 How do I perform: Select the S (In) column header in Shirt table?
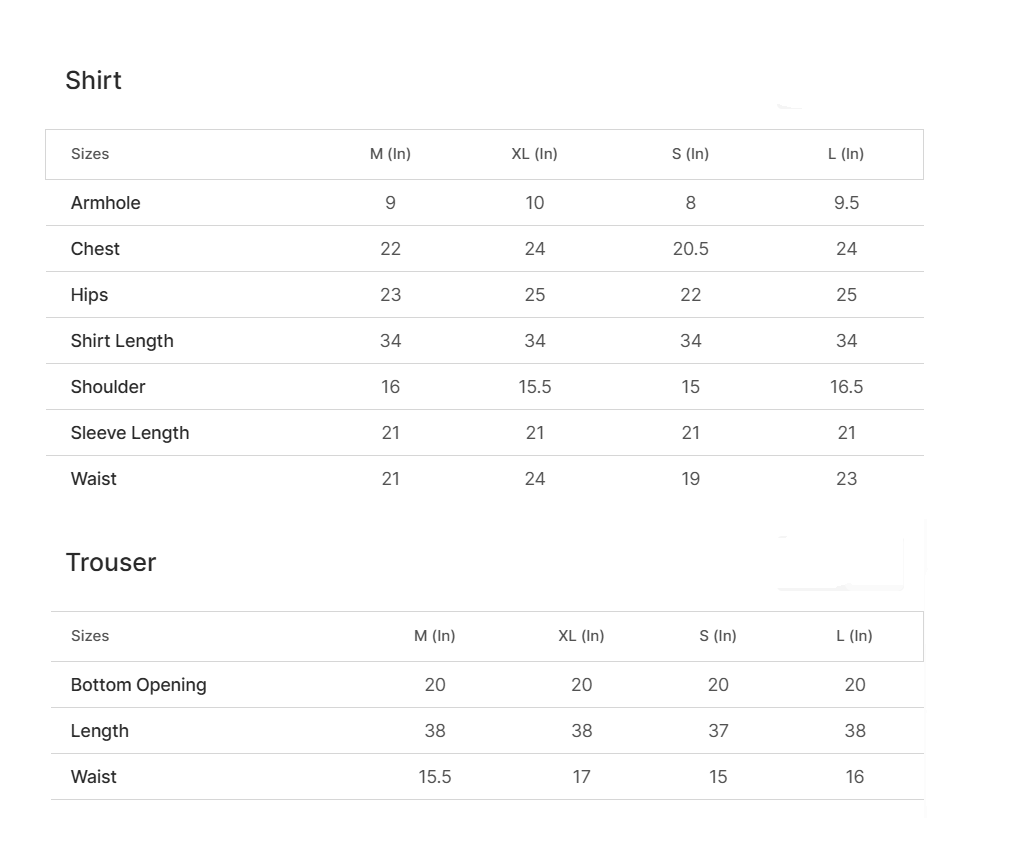(x=690, y=154)
